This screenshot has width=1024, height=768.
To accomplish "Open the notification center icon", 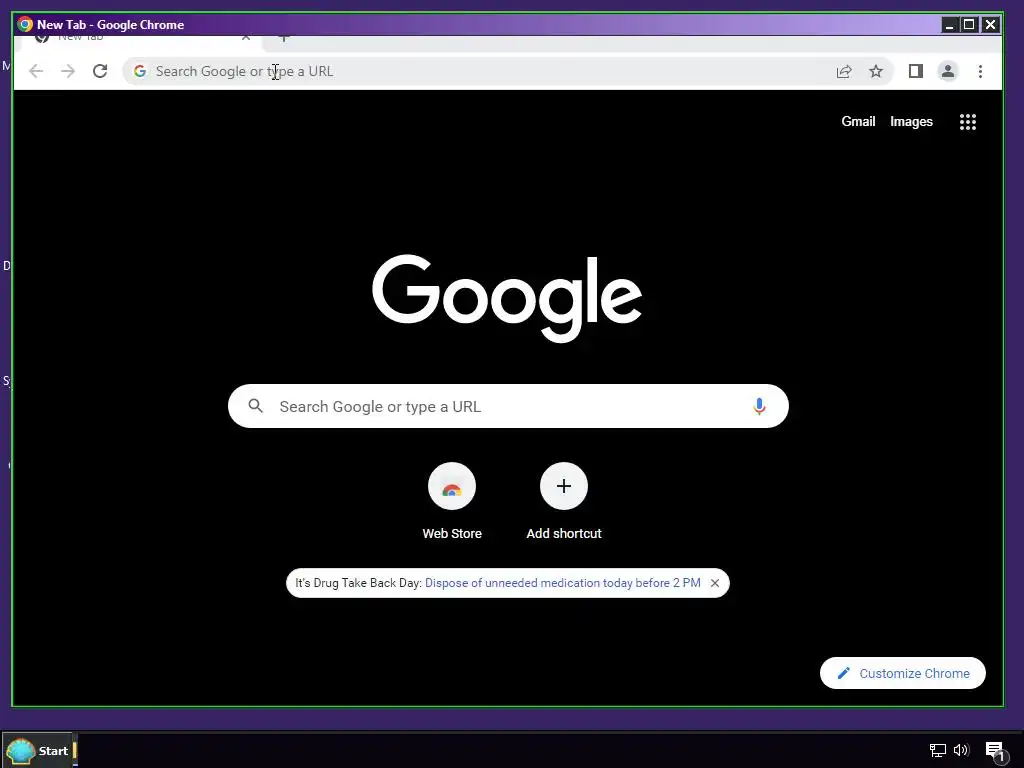I will [x=995, y=751].
